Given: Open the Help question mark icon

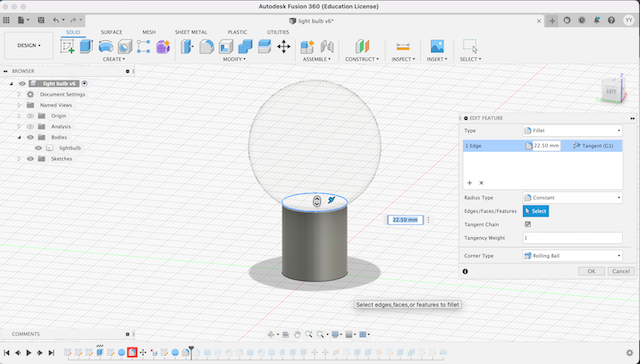Looking at the screenshot, I should click(x=611, y=20).
